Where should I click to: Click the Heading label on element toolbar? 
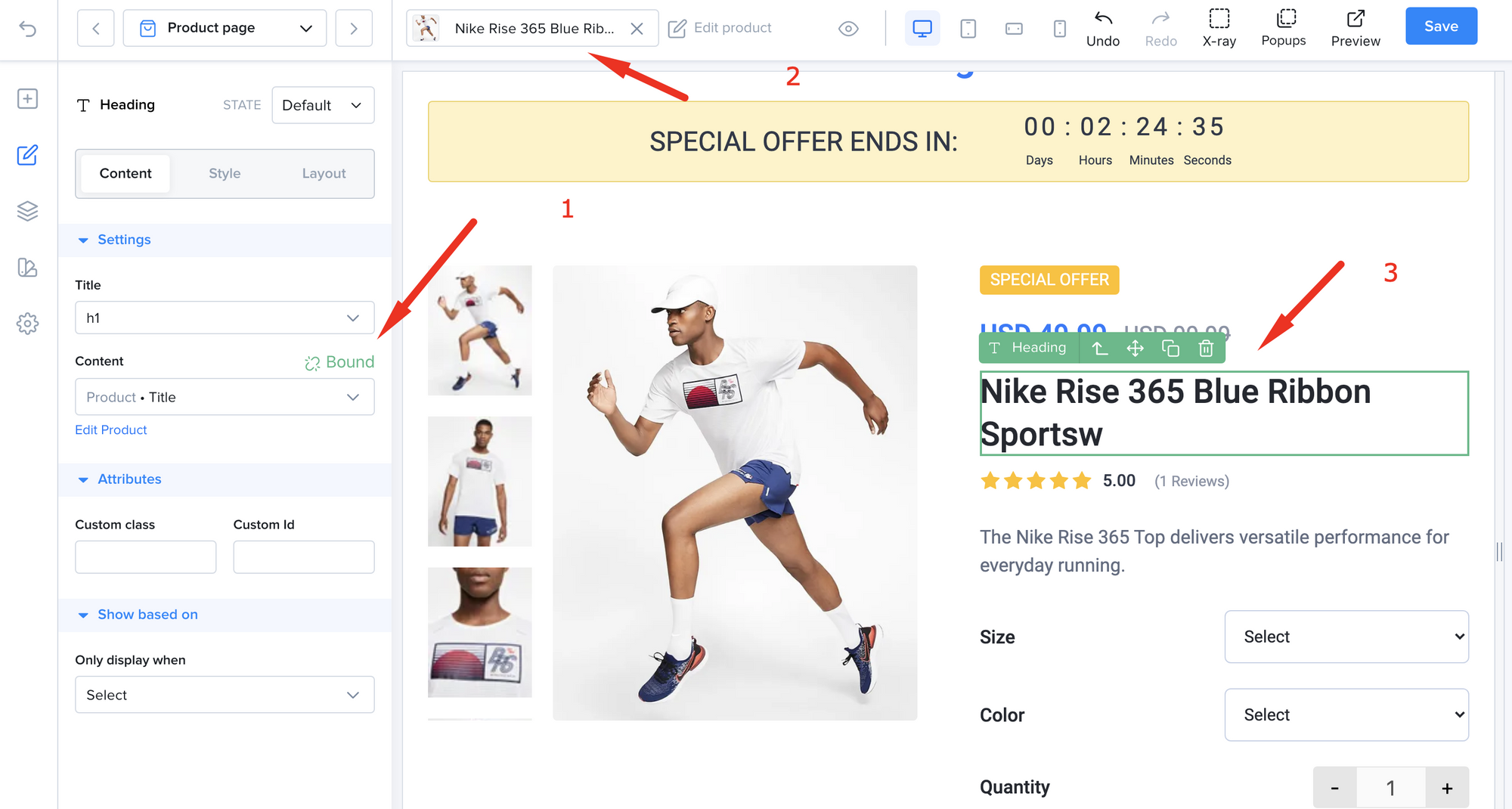1028,348
